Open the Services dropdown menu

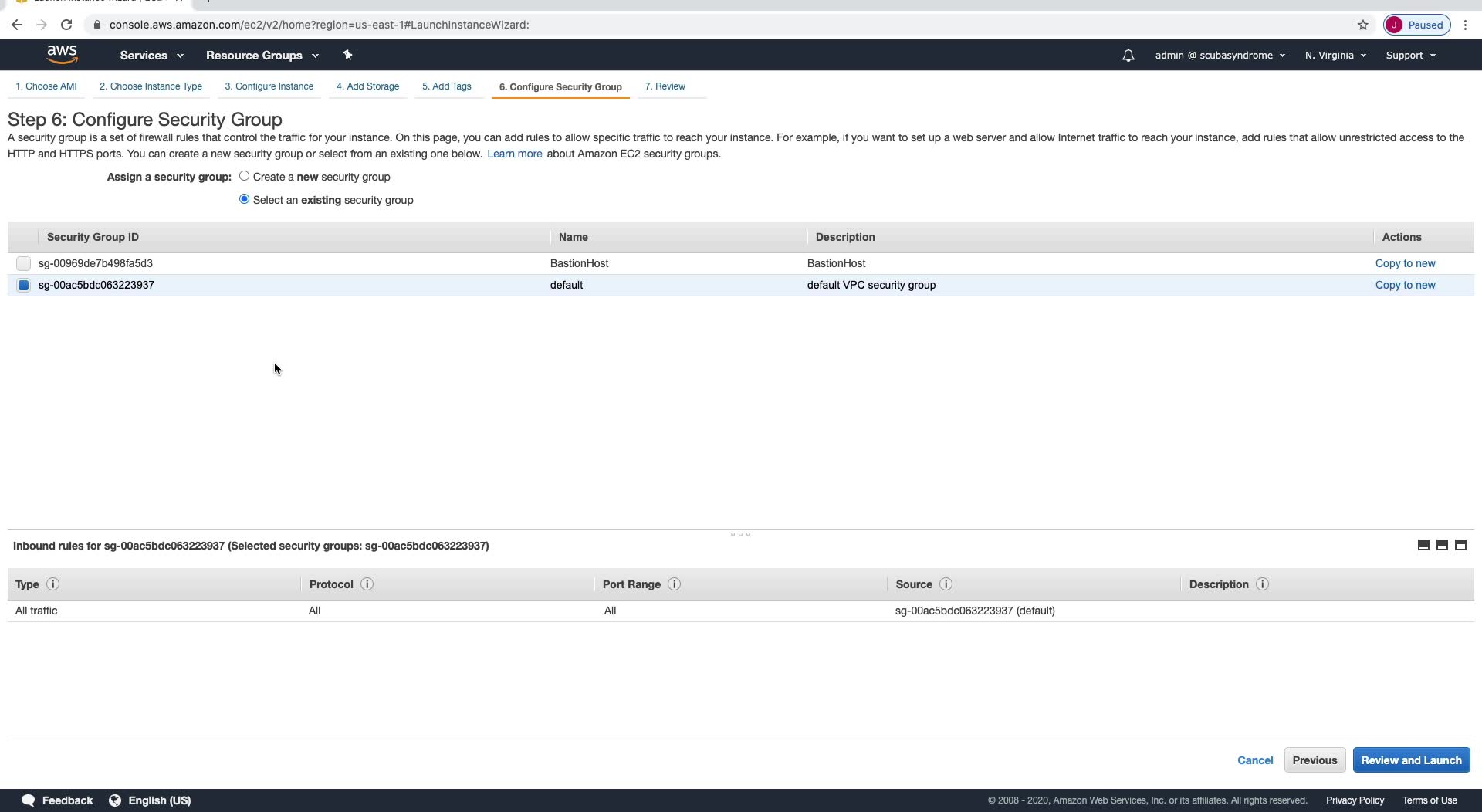tap(151, 56)
